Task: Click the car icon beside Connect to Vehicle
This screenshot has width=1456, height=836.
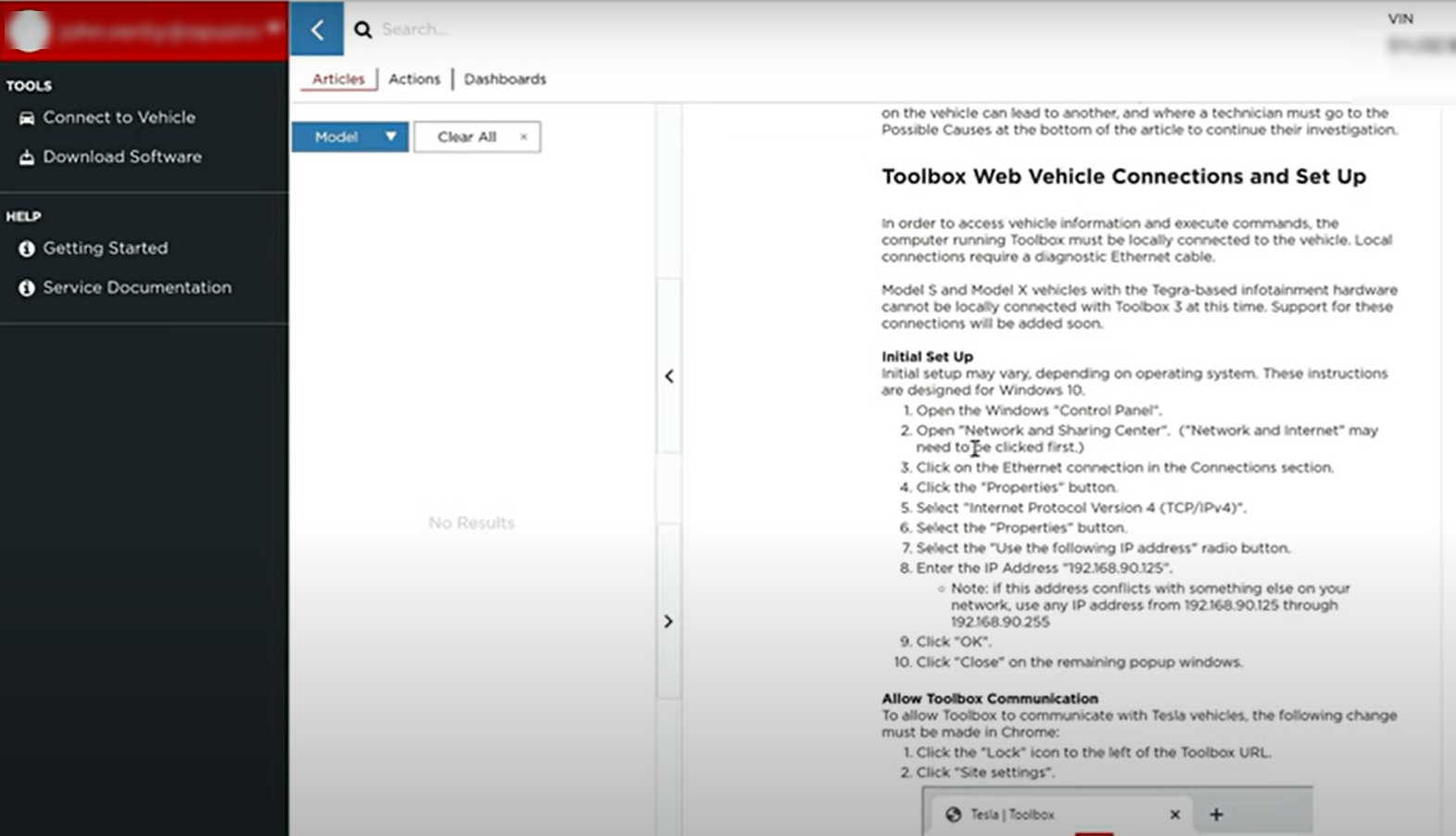Action: 27,118
